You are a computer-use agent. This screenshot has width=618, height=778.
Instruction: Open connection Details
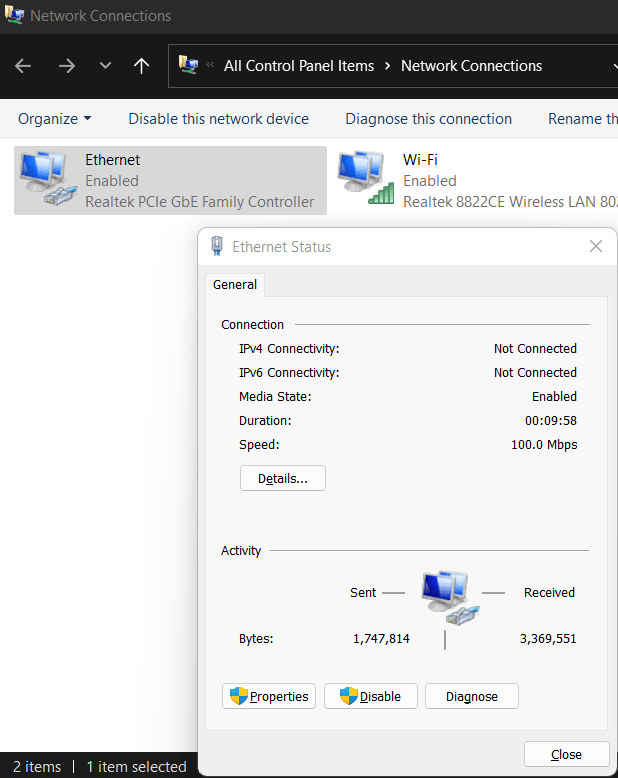point(283,478)
